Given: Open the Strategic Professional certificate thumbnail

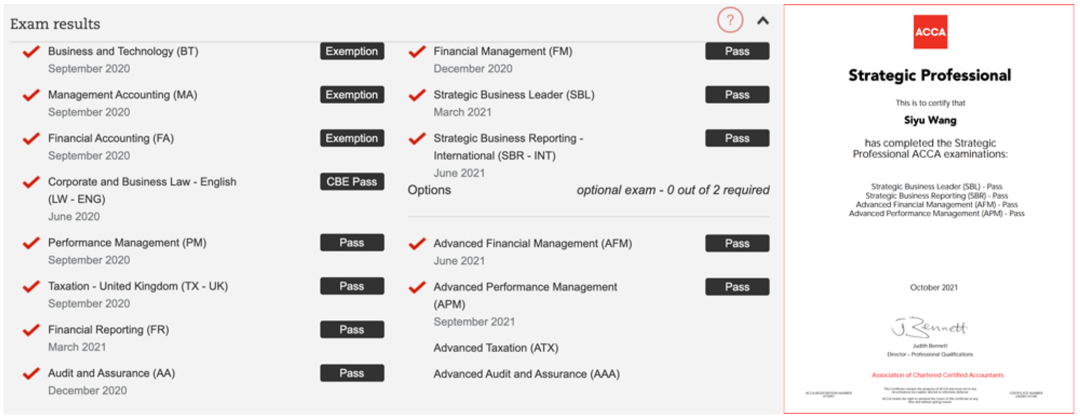Looking at the screenshot, I should (931, 210).
